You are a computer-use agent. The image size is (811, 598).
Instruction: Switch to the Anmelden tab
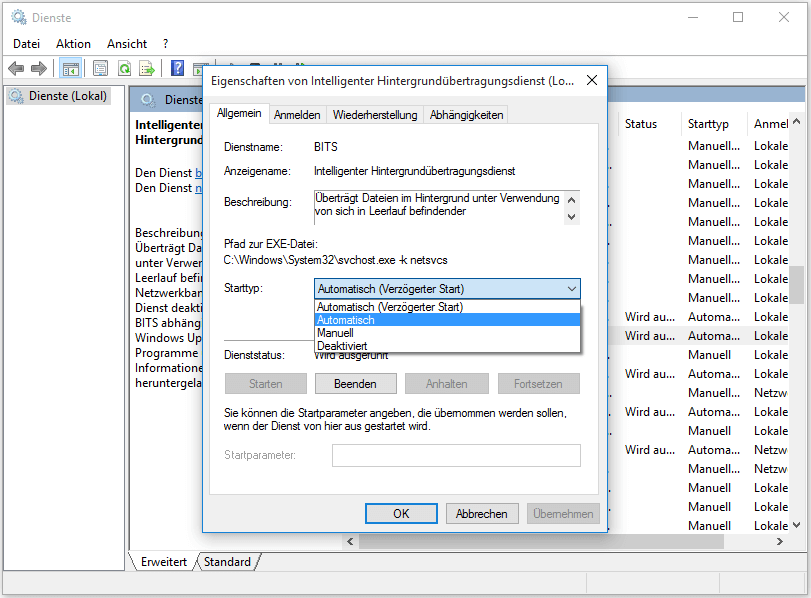coord(297,115)
